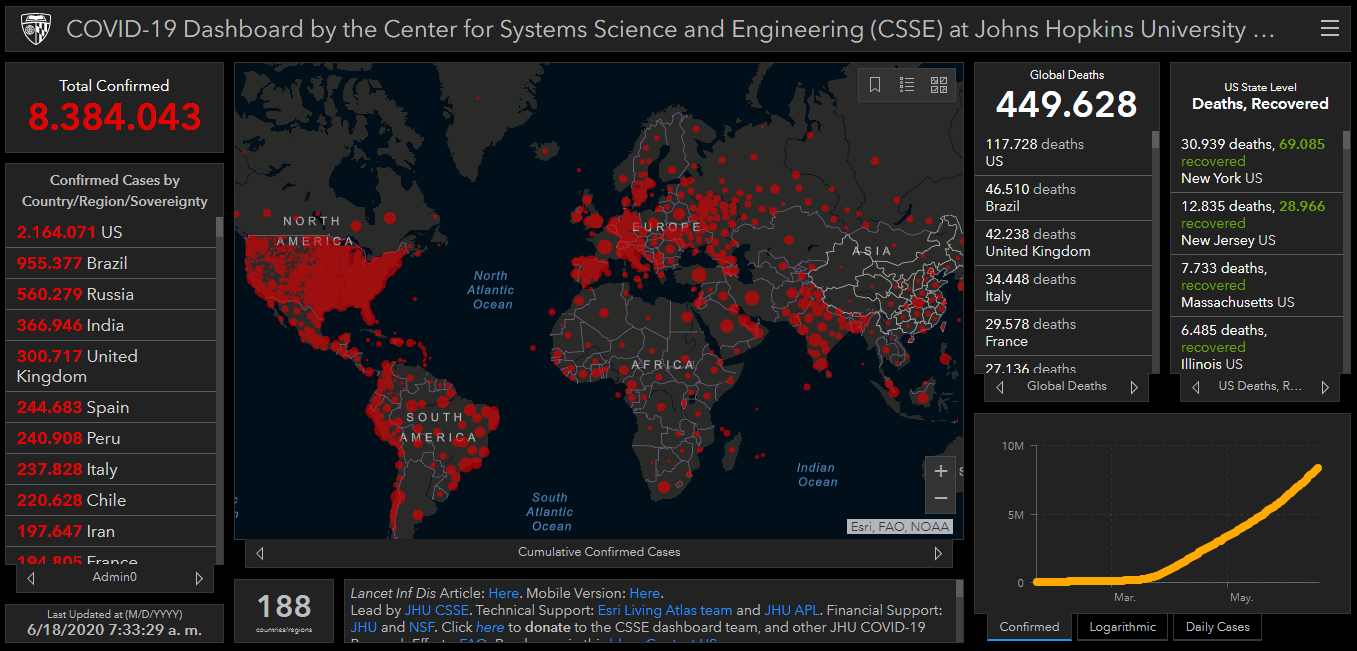Viewport: 1357px width, 651px height.
Task: Select the Cumulative Confirmed Cases map label
Action: pos(599,552)
